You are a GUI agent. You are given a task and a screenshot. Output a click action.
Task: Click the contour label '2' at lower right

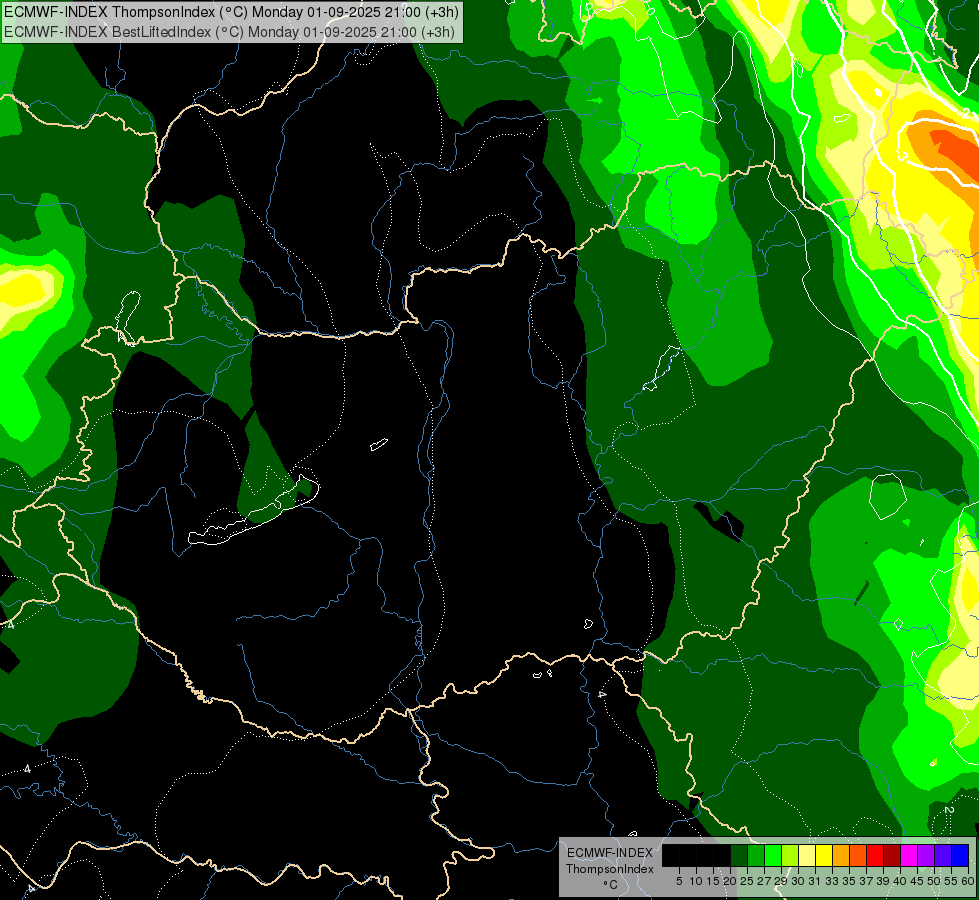(948, 810)
